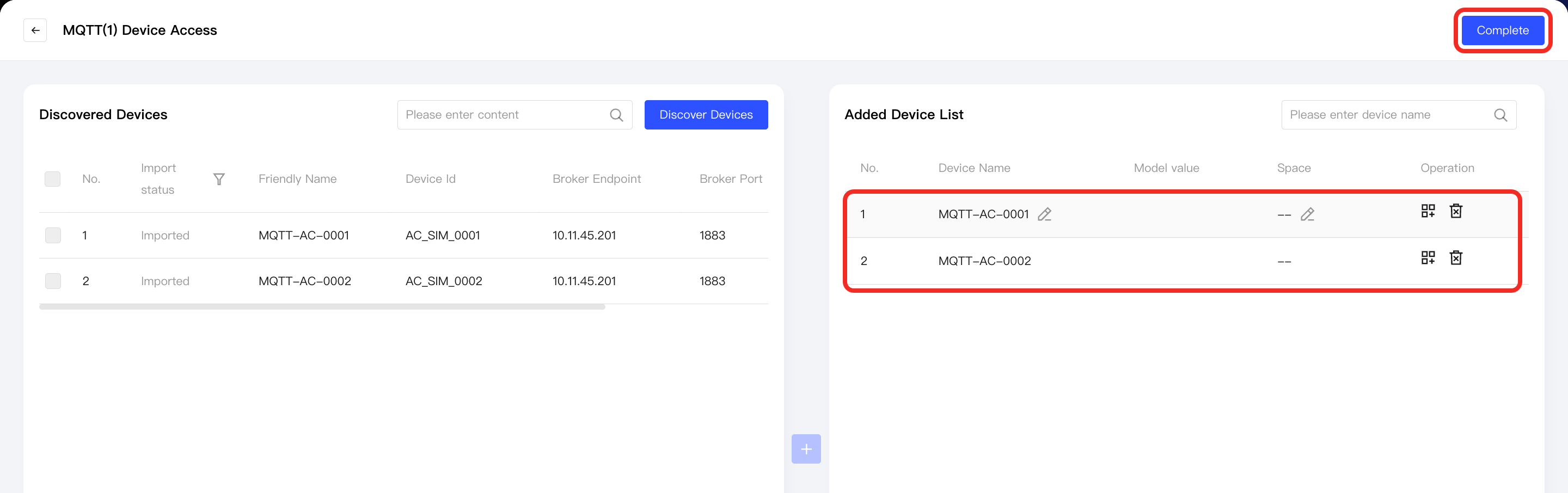Click the Device Id column header

coord(430,179)
